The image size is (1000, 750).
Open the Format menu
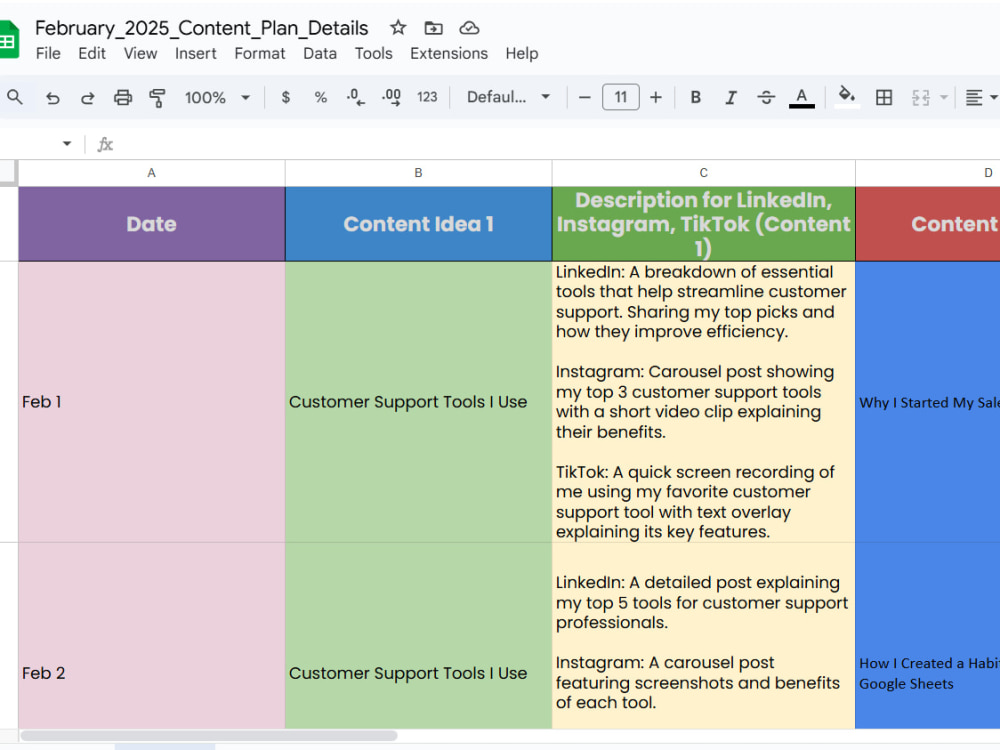click(260, 54)
